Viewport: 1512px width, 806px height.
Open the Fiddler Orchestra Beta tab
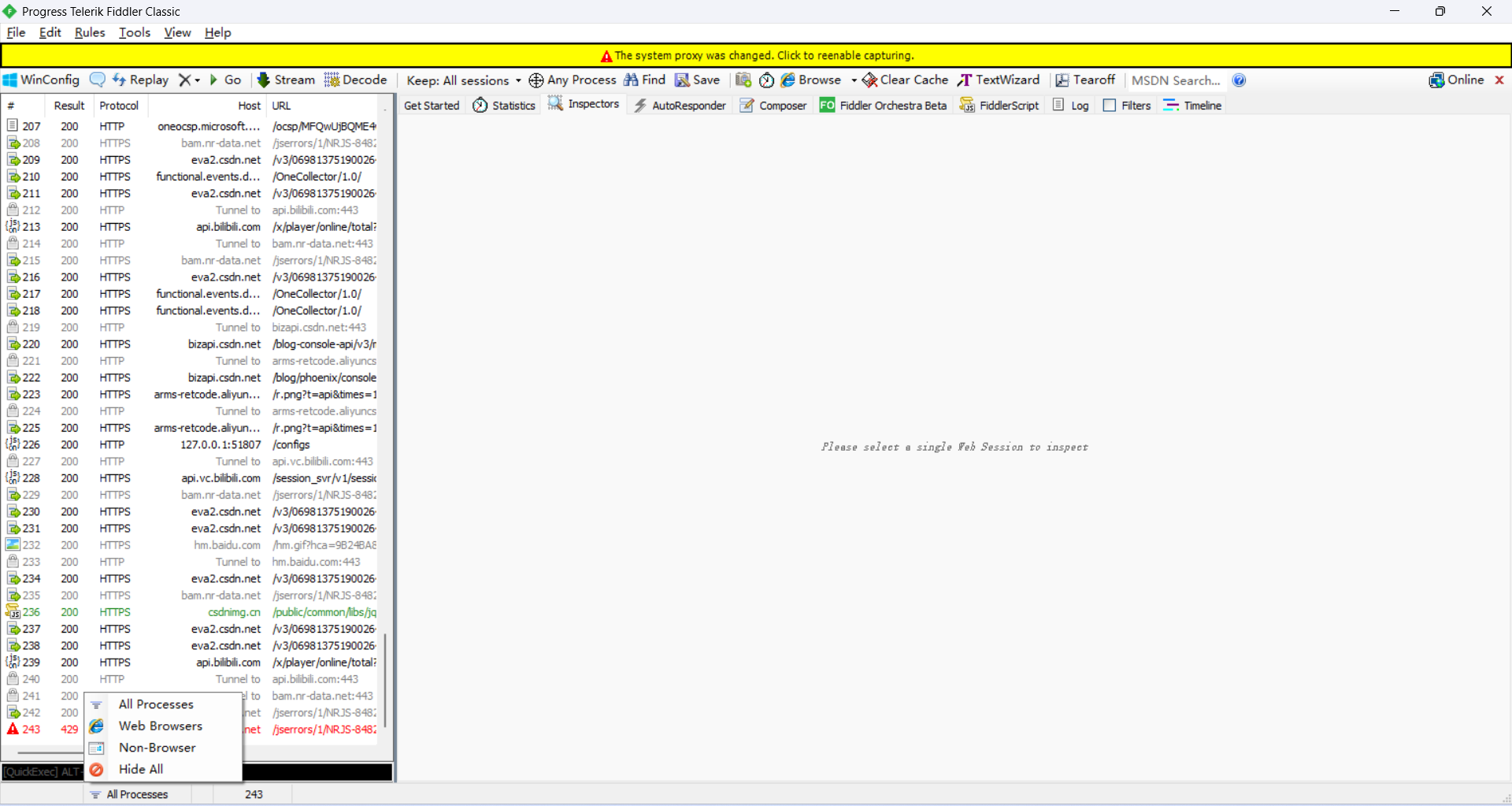(884, 106)
